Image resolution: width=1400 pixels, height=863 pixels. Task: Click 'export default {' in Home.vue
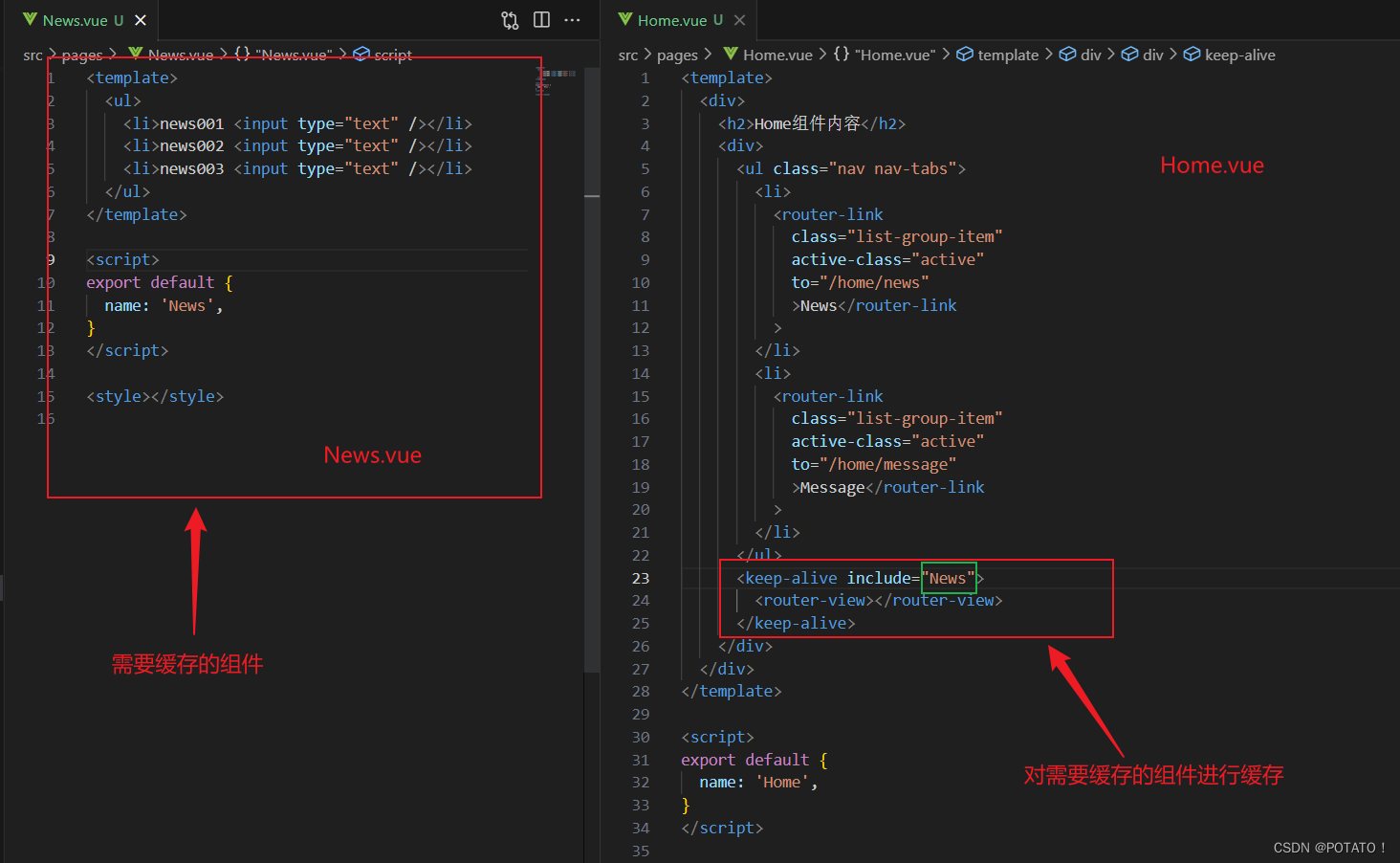point(755,760)
